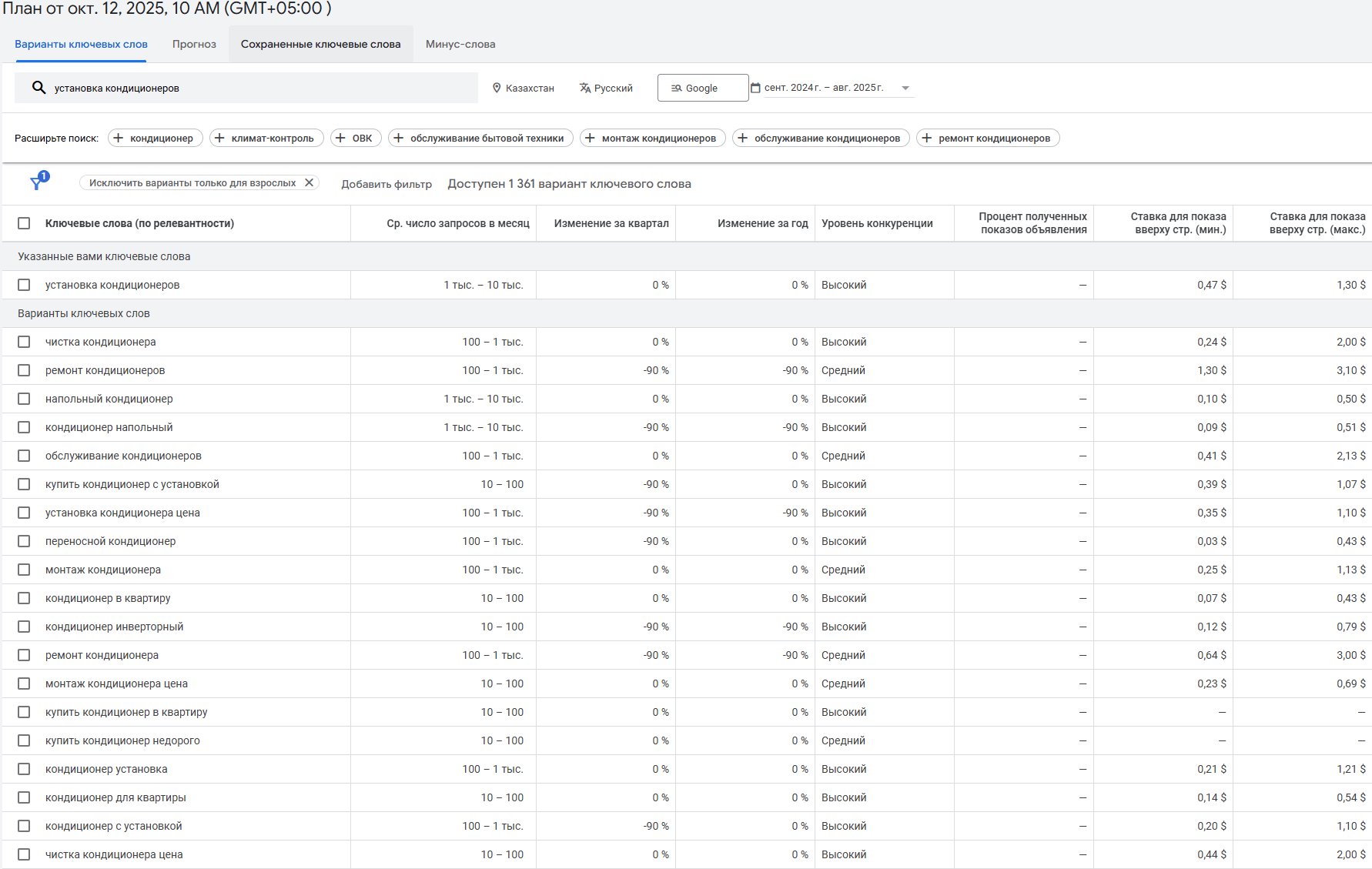Image resolution: width=1372 pixels, height=869 pixels.
Task: Select checkbox for 'напольный кондиционер'
Action: pos(24,399)
